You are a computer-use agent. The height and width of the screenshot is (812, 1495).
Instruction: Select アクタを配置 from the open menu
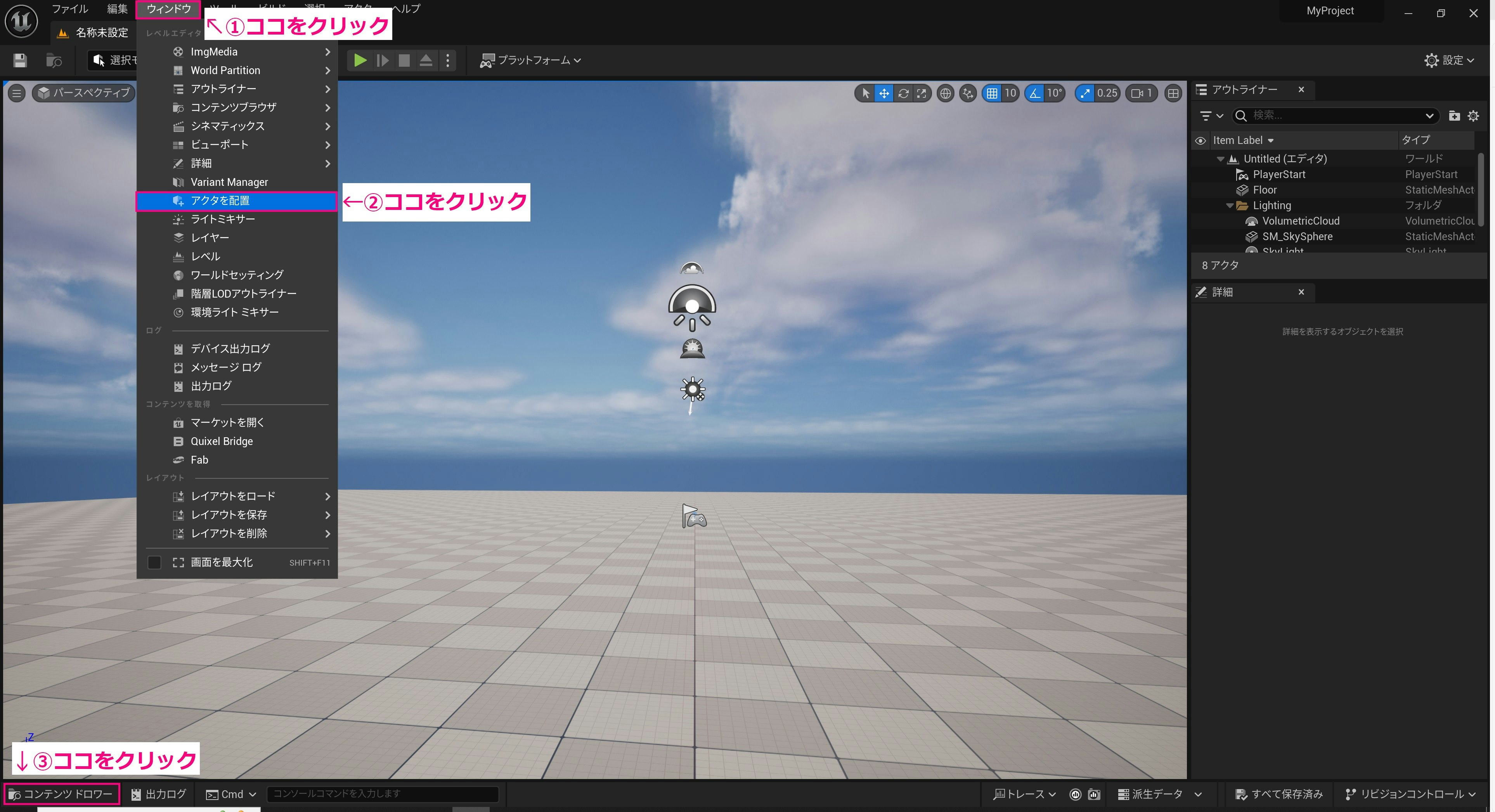tap(220, 200)
